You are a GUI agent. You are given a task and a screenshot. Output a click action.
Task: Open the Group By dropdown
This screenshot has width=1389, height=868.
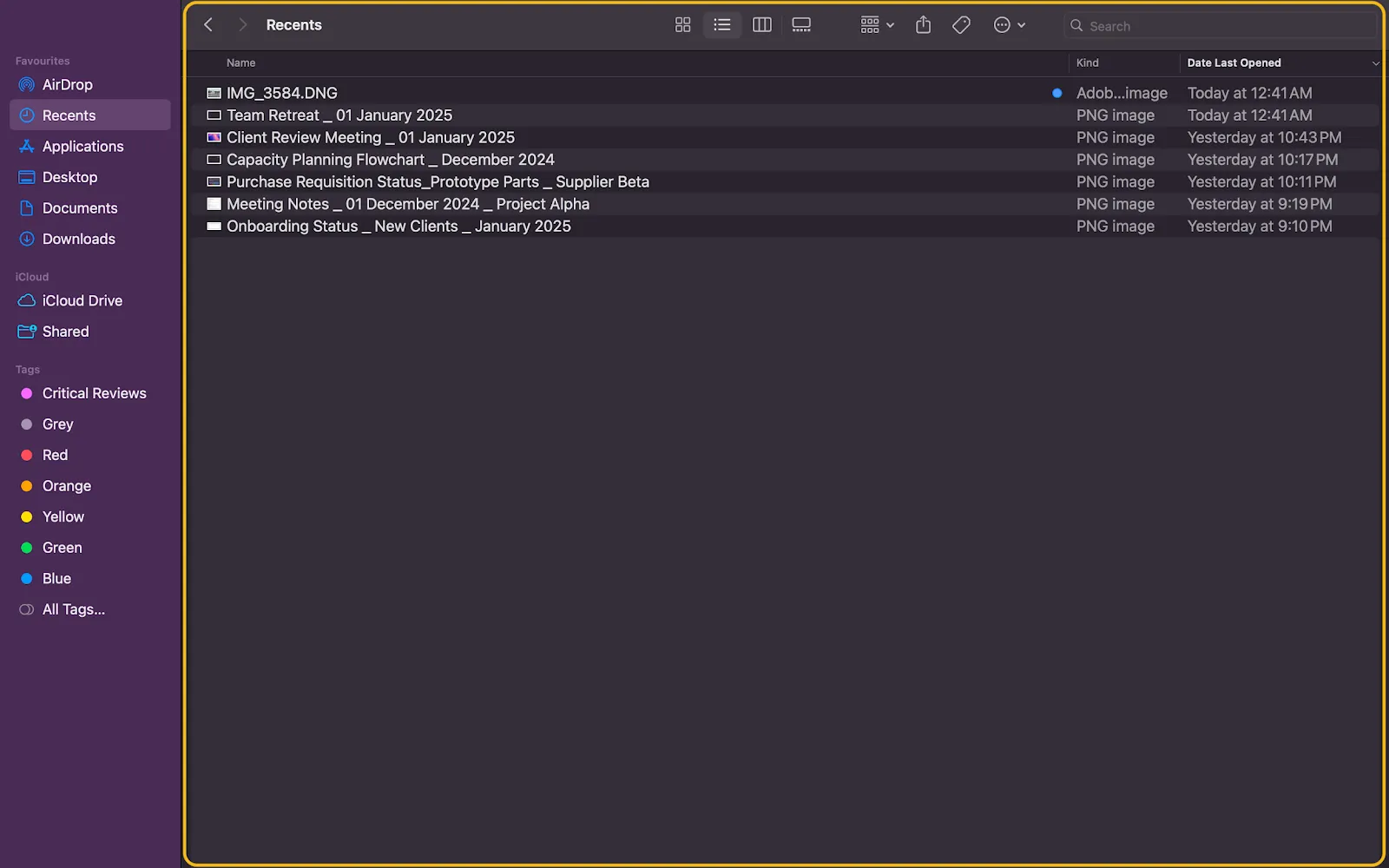[x=877, y=25]
